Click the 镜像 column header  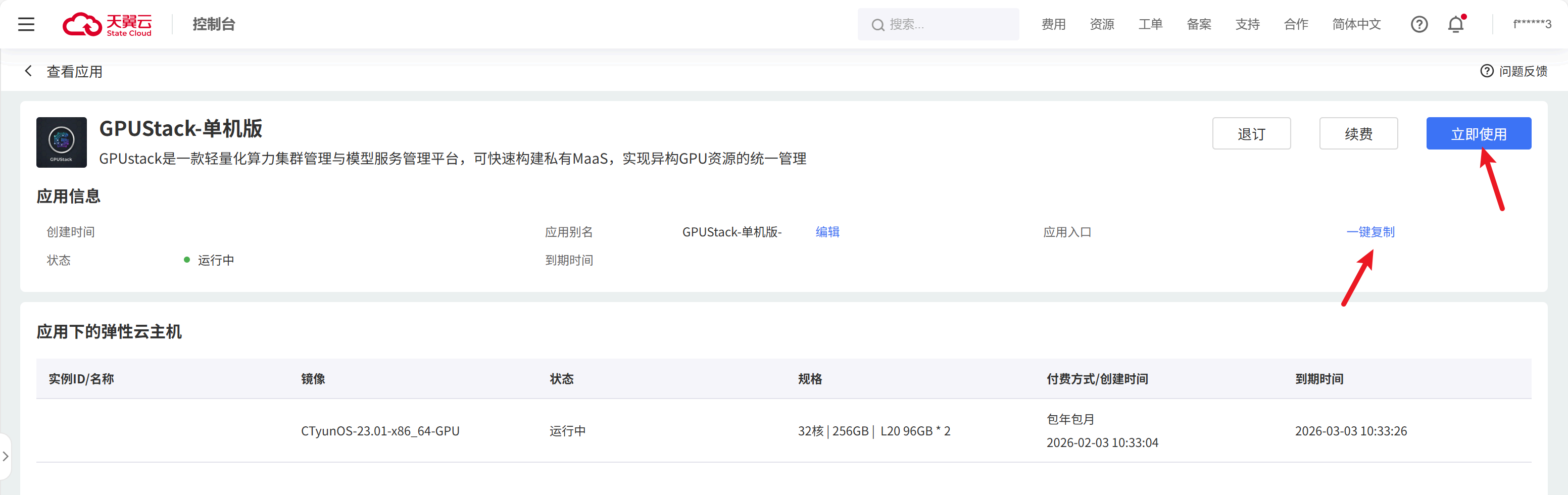pos(313,379)
